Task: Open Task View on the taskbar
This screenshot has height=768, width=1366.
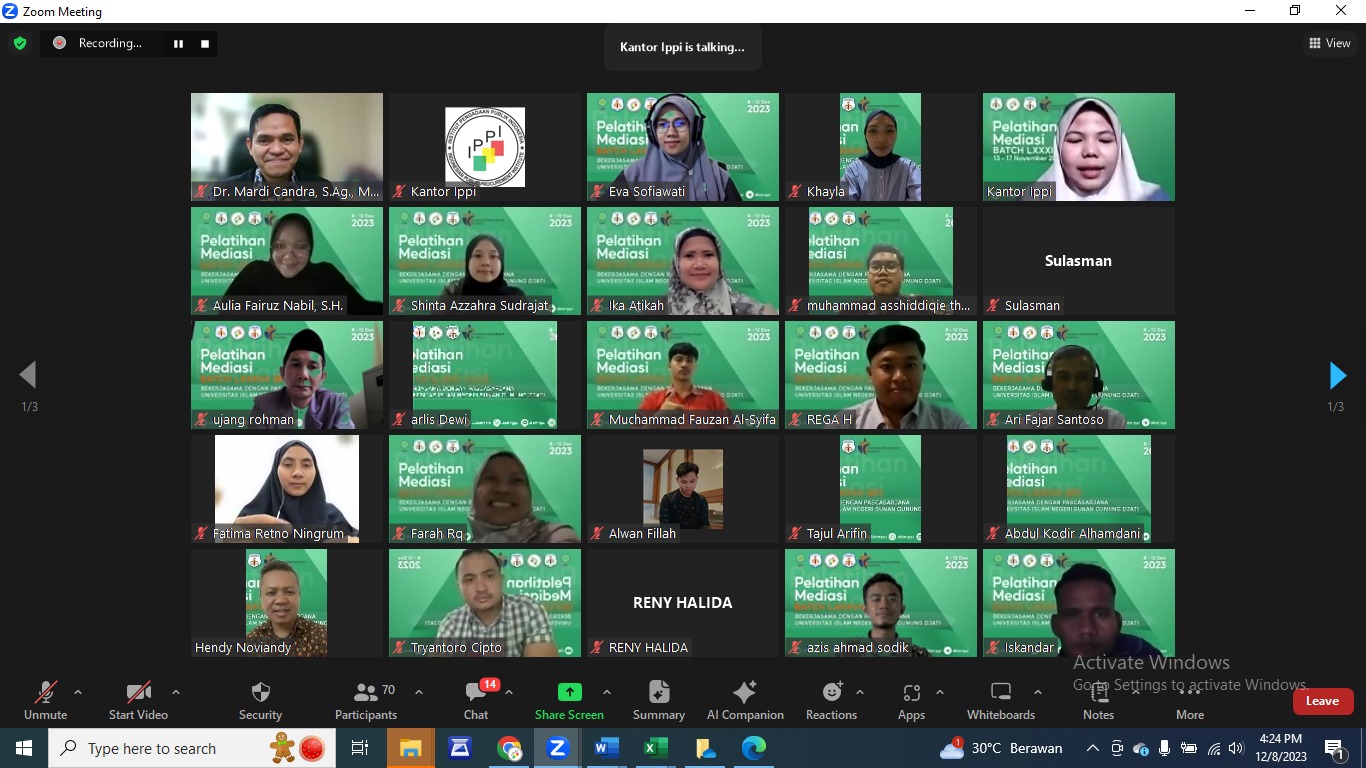Action: pos(360,748)
